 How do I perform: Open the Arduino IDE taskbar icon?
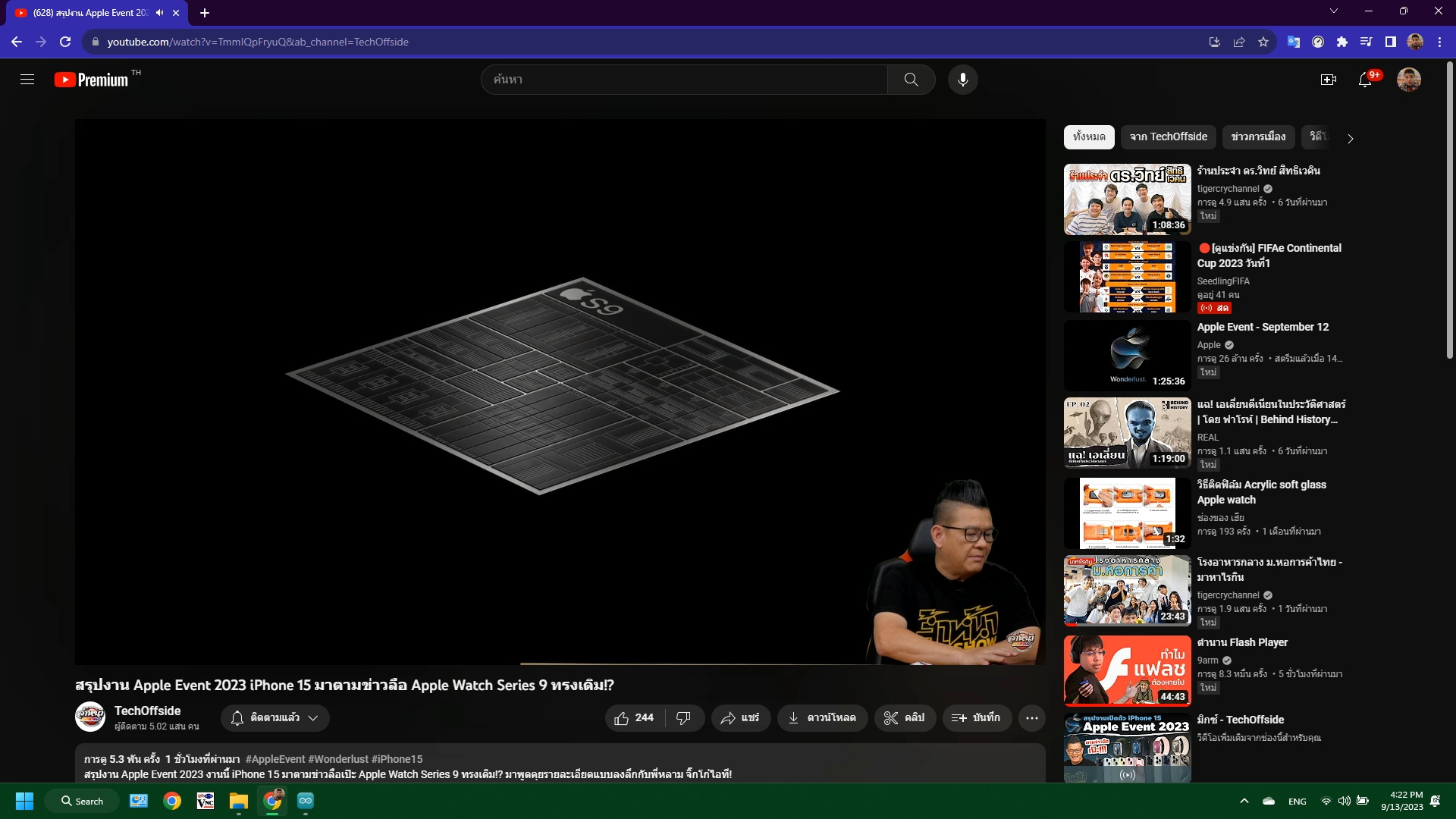(x=306, y=801)
